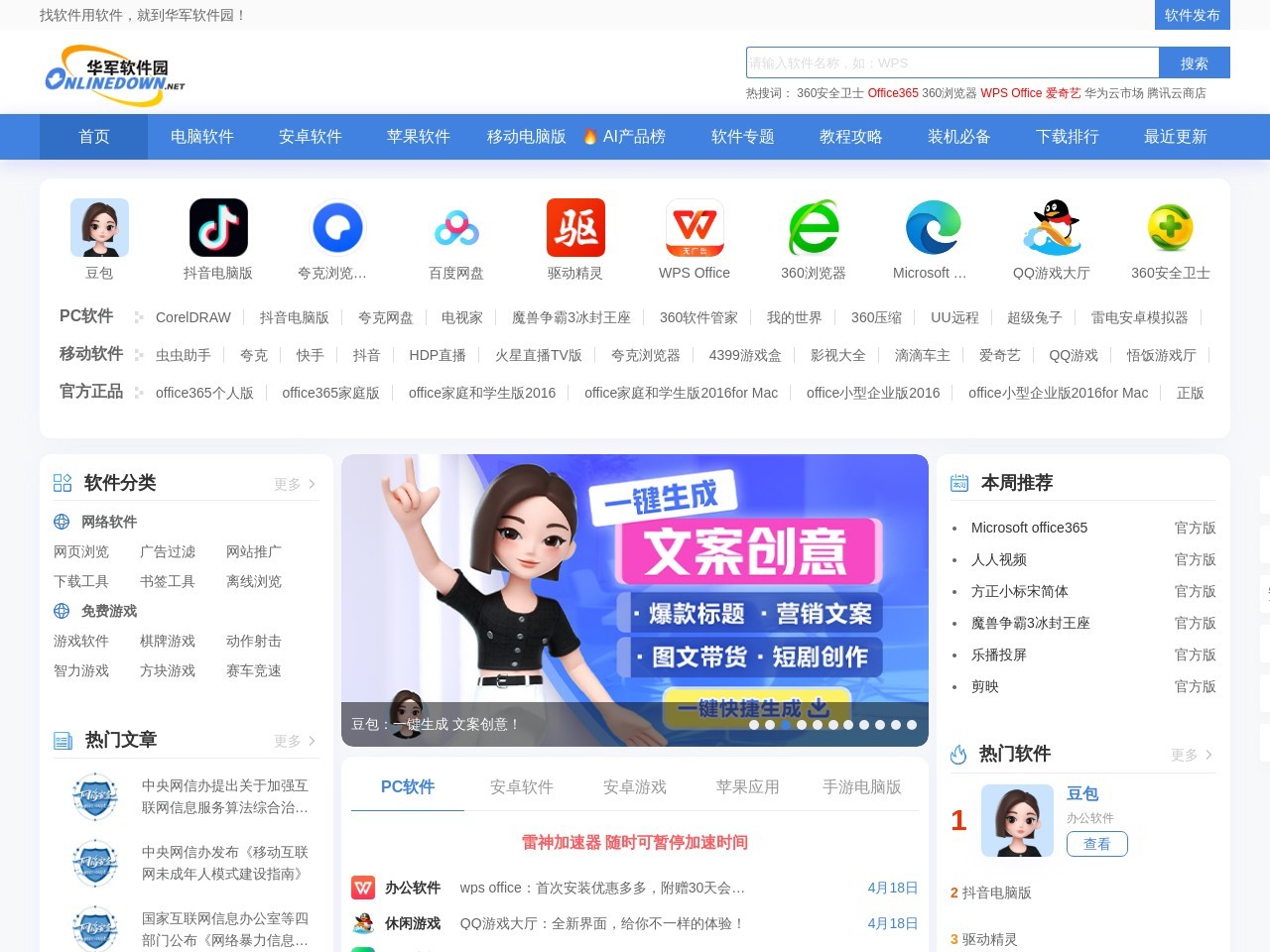The height and width of the screenshot is (952, 1270).
Task: Open 电脑软件 navigation item
Action: [x=202, y=137]
